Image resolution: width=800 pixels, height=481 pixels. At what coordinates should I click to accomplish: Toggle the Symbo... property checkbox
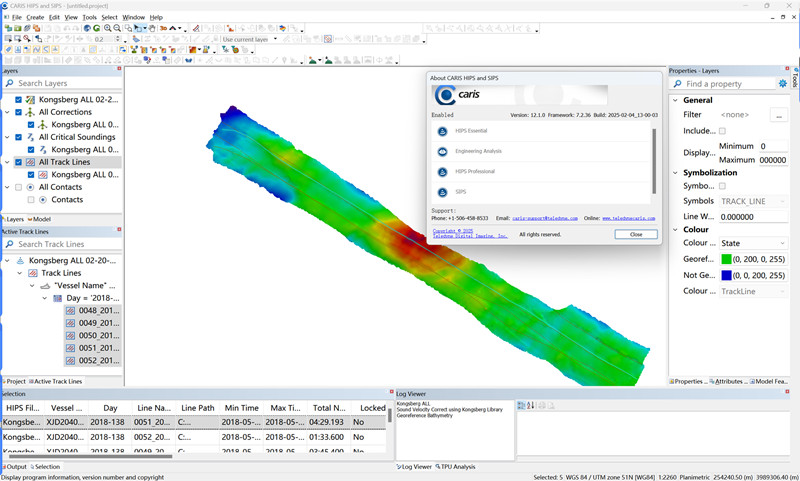[722, 186]
